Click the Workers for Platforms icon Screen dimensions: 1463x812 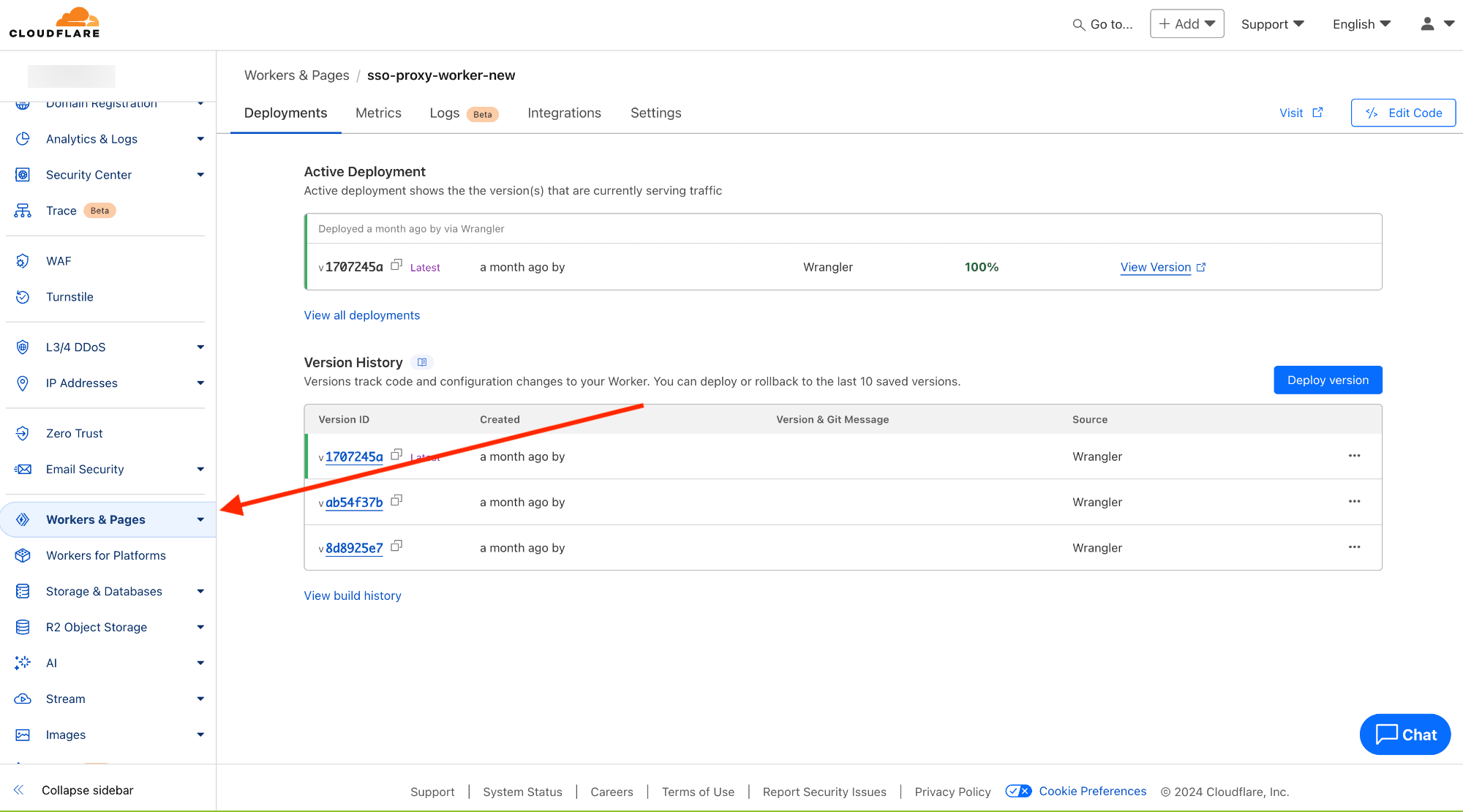(x=23, y=555)
